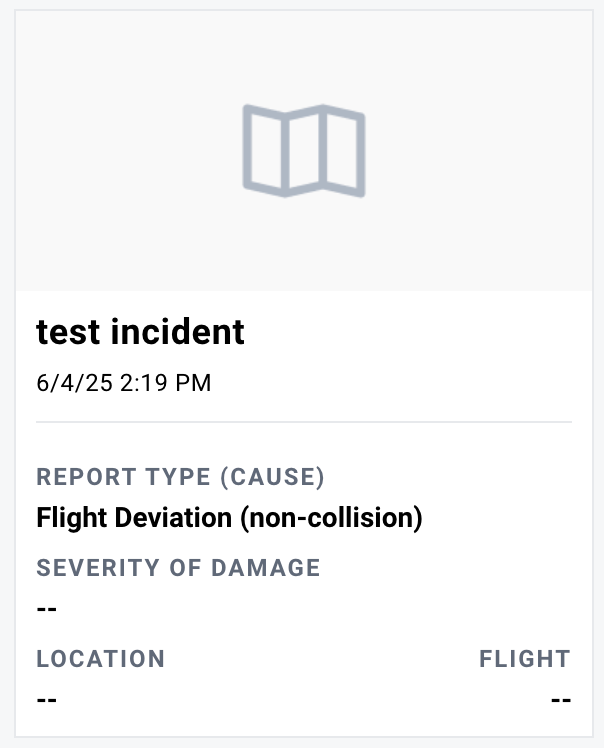Click the empty flight value dashes
This screenshot has width=604, height=748.
point(561,700)
